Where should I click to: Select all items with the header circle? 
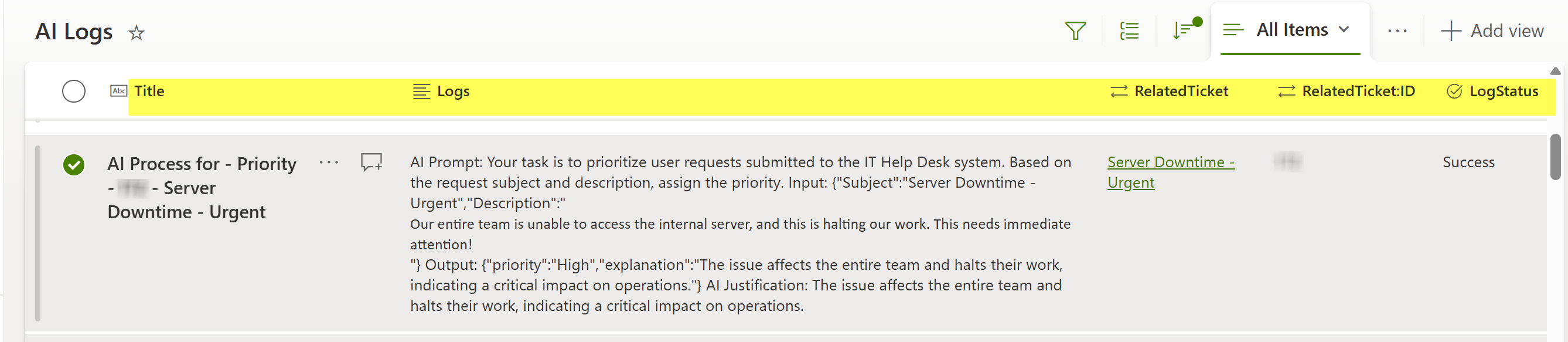click(74, 91)
